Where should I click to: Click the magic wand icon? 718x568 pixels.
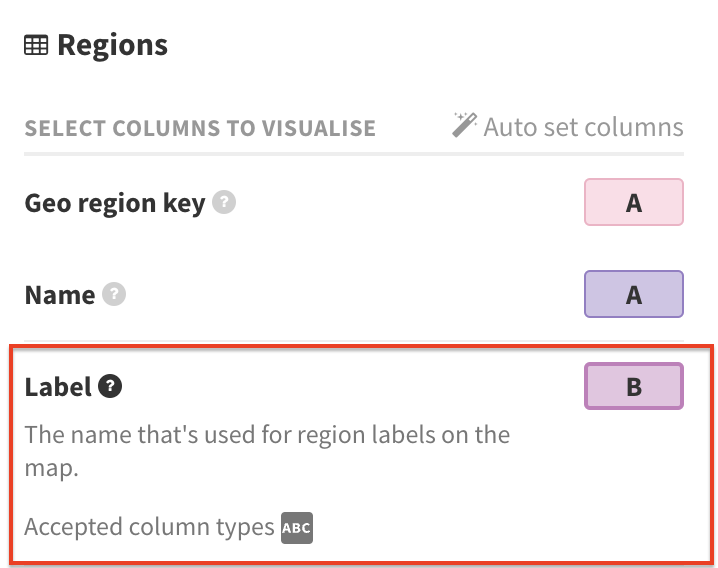tap(464, 126)
